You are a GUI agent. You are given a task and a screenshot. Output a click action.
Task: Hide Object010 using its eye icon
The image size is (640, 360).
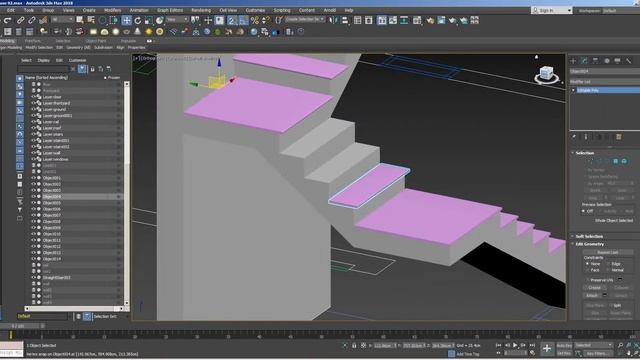coord(33,234)
